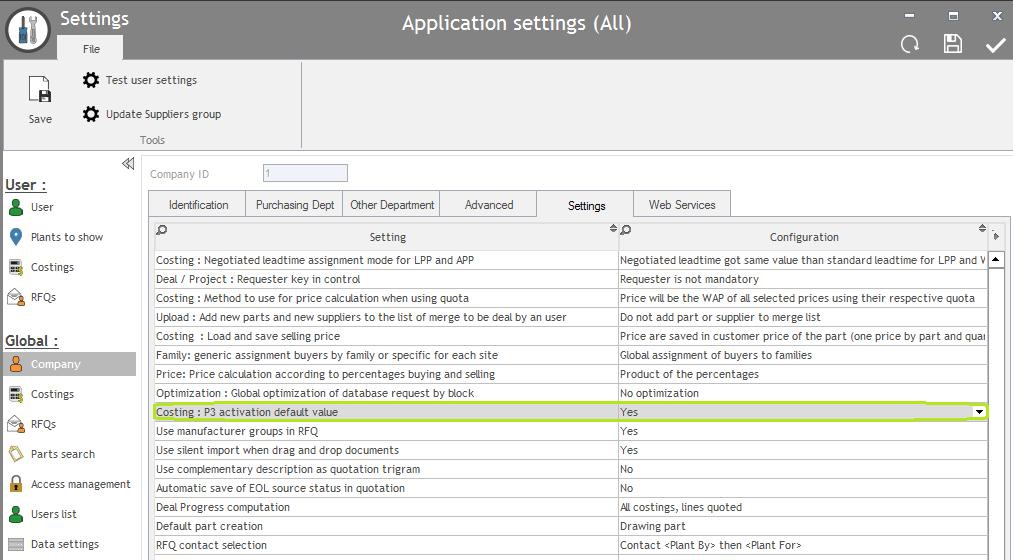This screenshot has height=560, width=1013.
Task: Switch to the Web Services tab
Action: click(681, 205)
